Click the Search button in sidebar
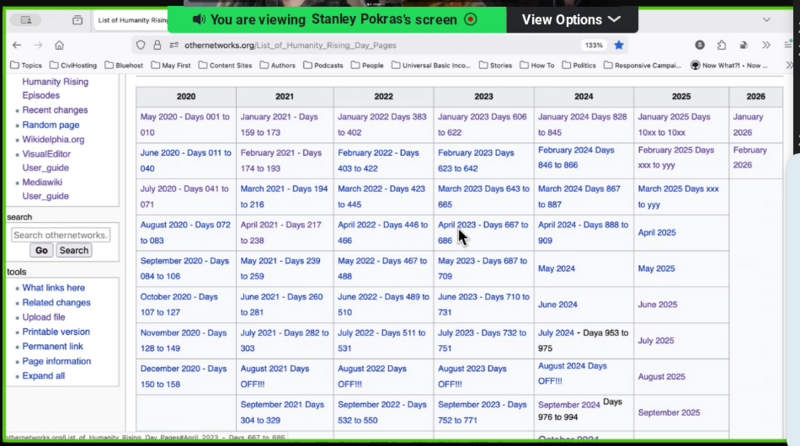Screen dimensions: 800x446 (74, 250)
